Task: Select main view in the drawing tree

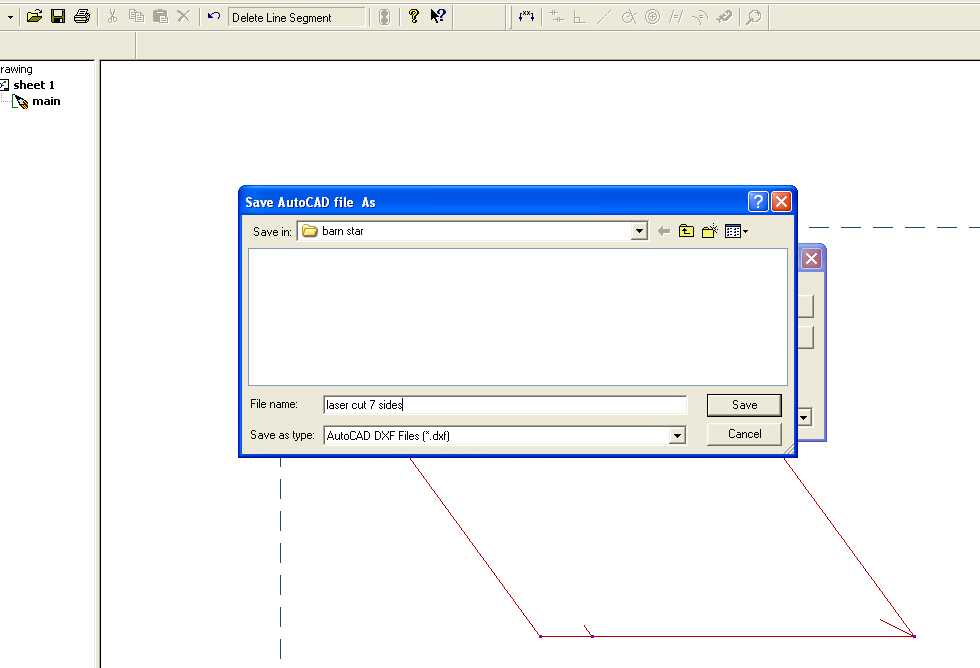Action: tap(46, 101)
